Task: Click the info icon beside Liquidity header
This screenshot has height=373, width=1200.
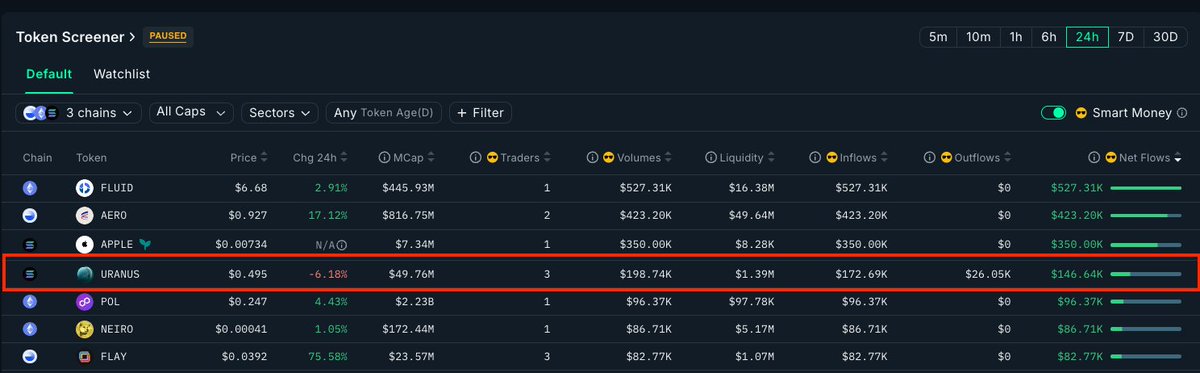Action: click(x=711, y=158)
